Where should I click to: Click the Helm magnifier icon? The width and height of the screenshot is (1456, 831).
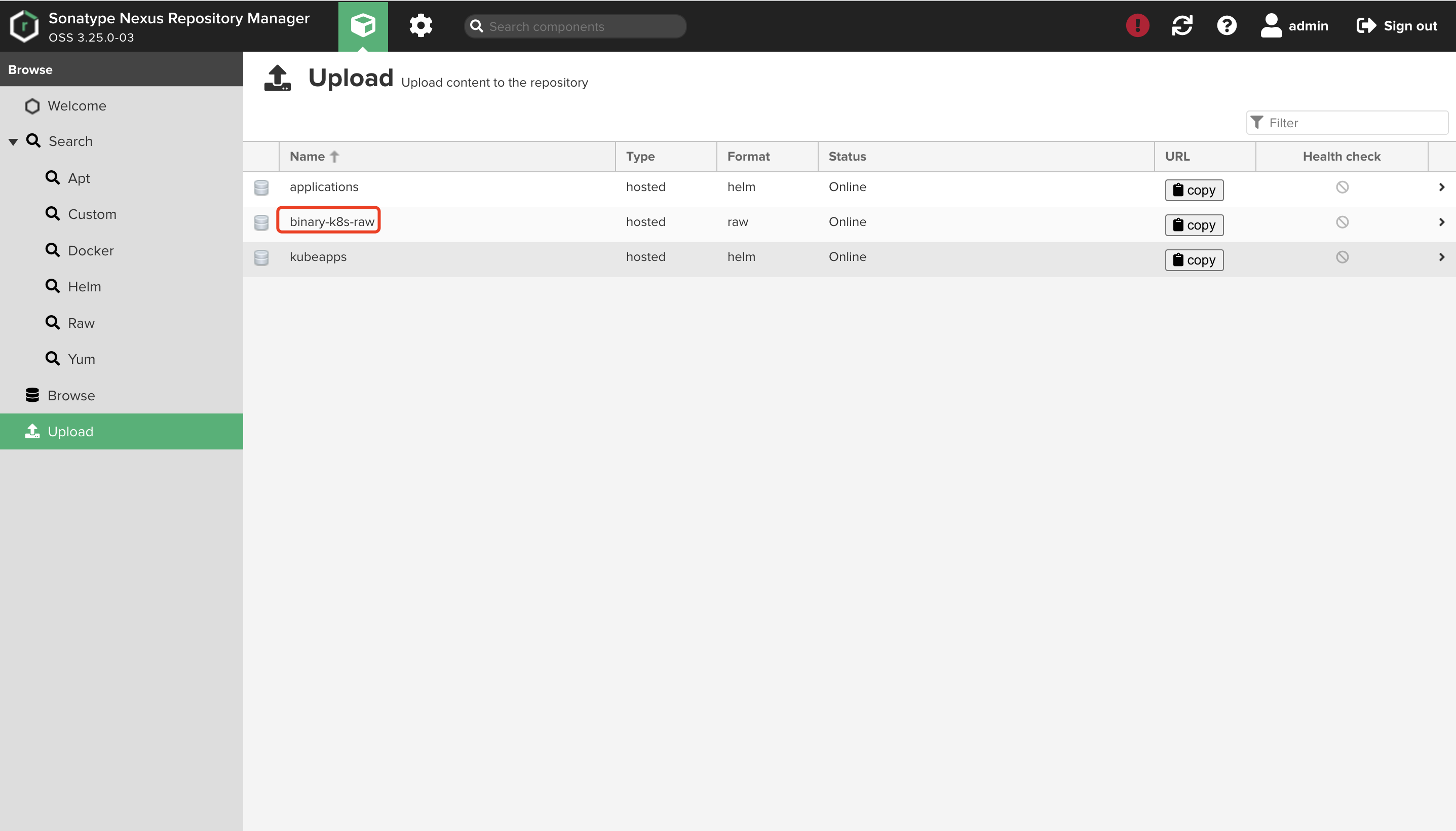[x=53, y=286]
